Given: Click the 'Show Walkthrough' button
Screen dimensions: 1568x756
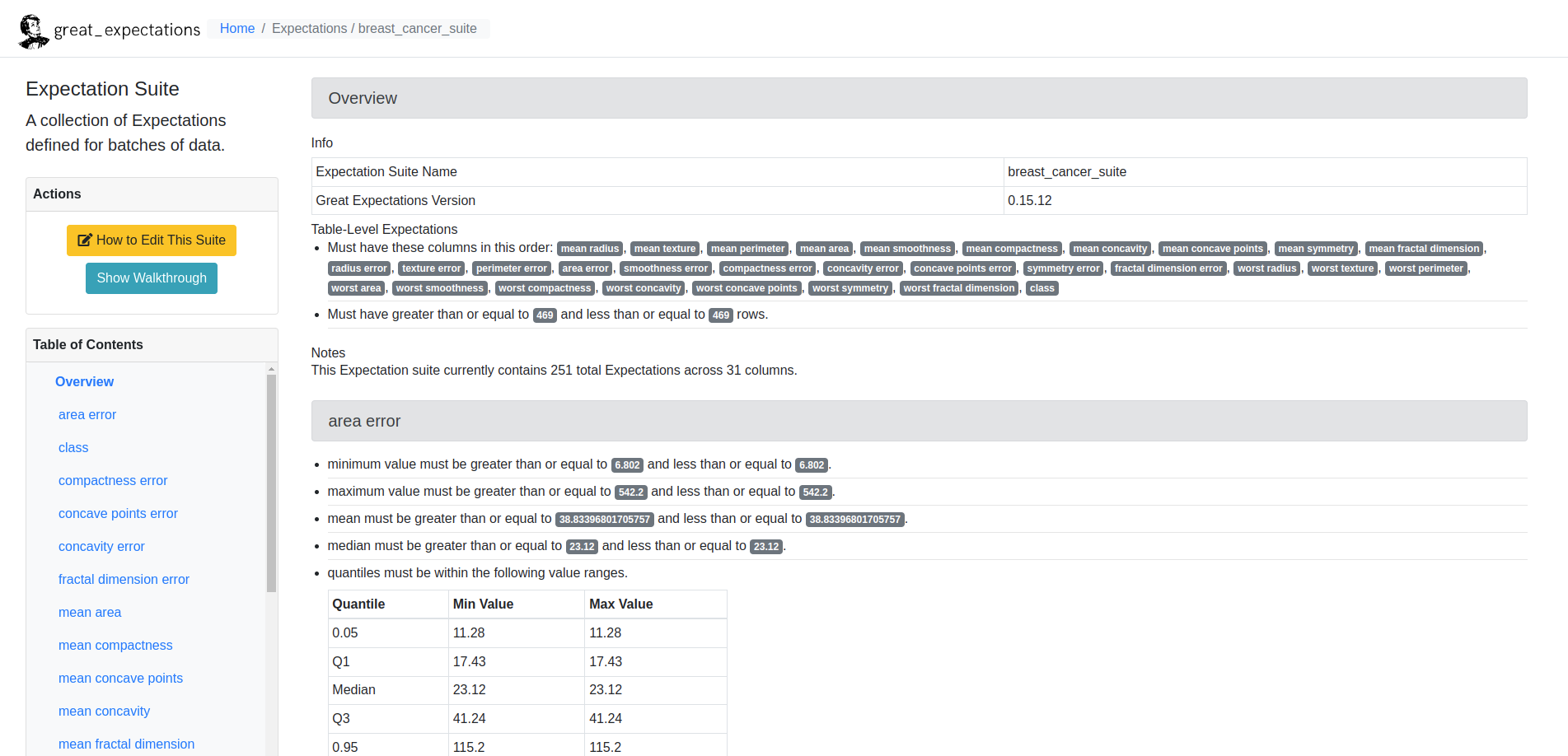Looking at the screenshot, I should (x=151, y=278).
